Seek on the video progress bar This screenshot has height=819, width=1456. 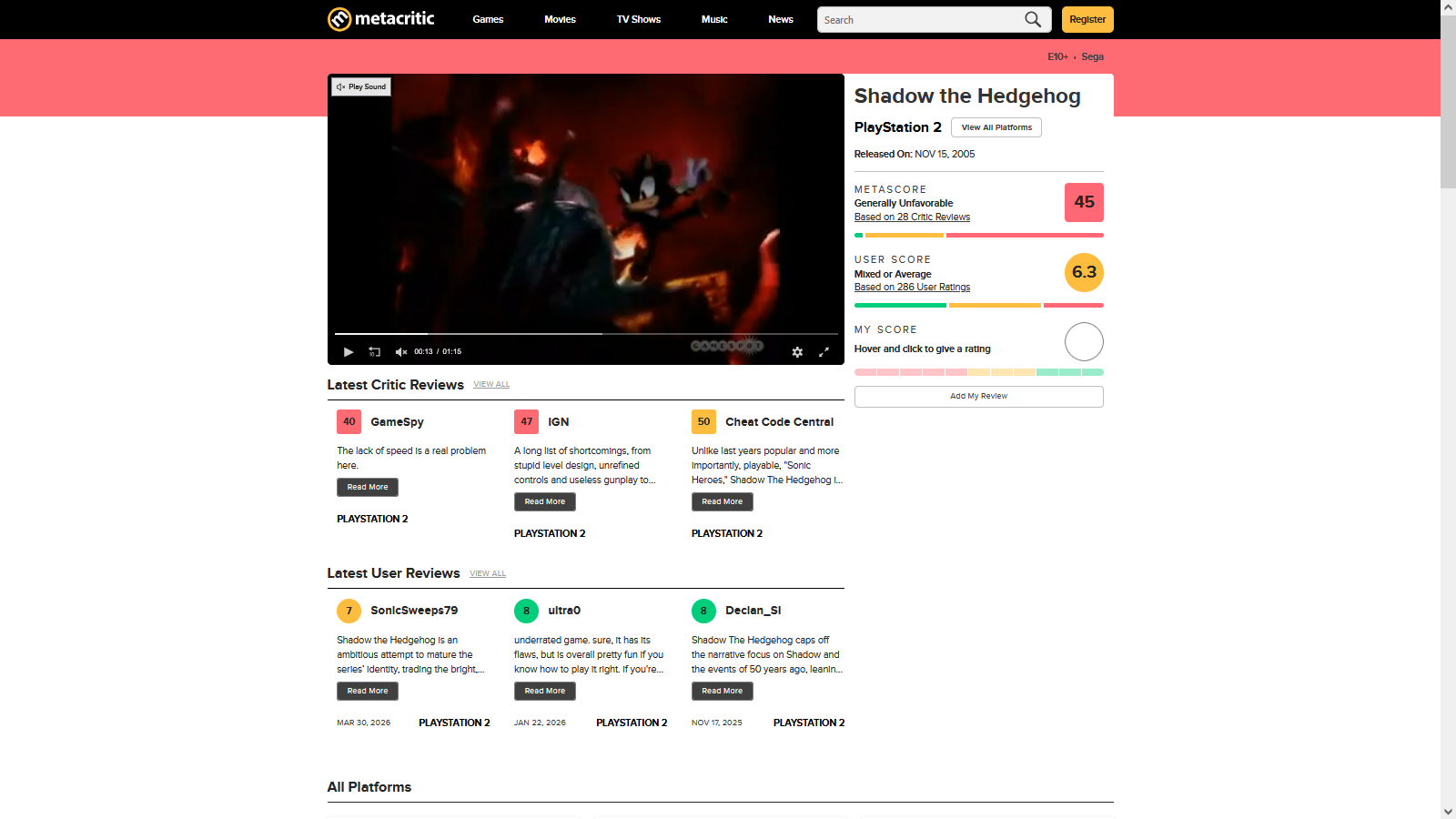point(586,334)
